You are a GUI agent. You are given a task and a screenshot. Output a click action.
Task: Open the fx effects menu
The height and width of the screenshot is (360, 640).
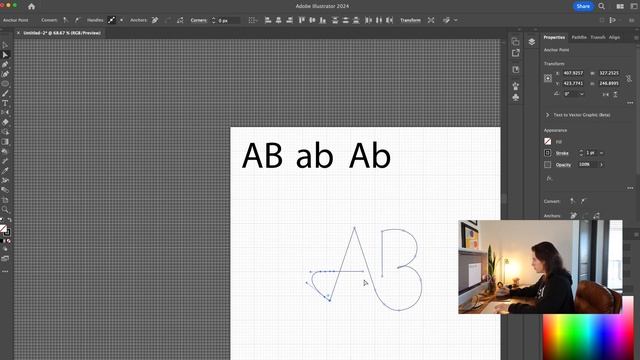[549, 178]
